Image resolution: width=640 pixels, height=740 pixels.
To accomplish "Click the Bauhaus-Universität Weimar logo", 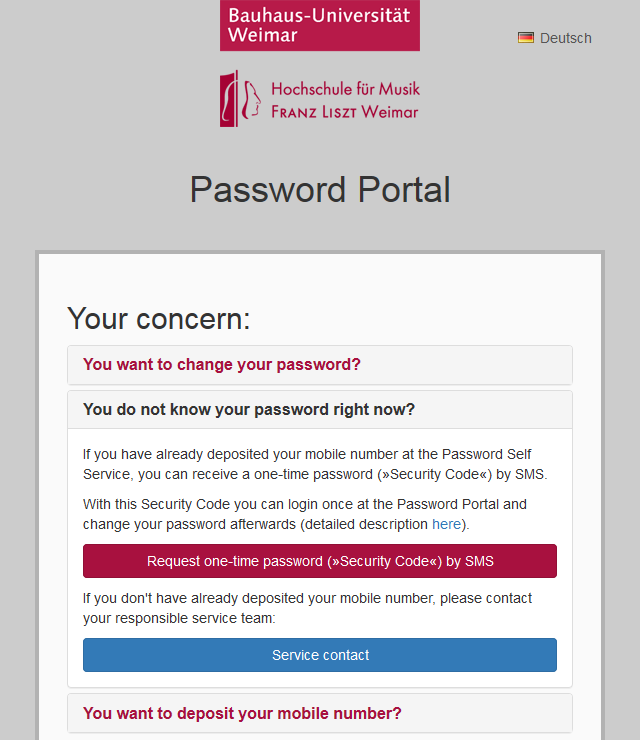I will [x=319, y=25].
